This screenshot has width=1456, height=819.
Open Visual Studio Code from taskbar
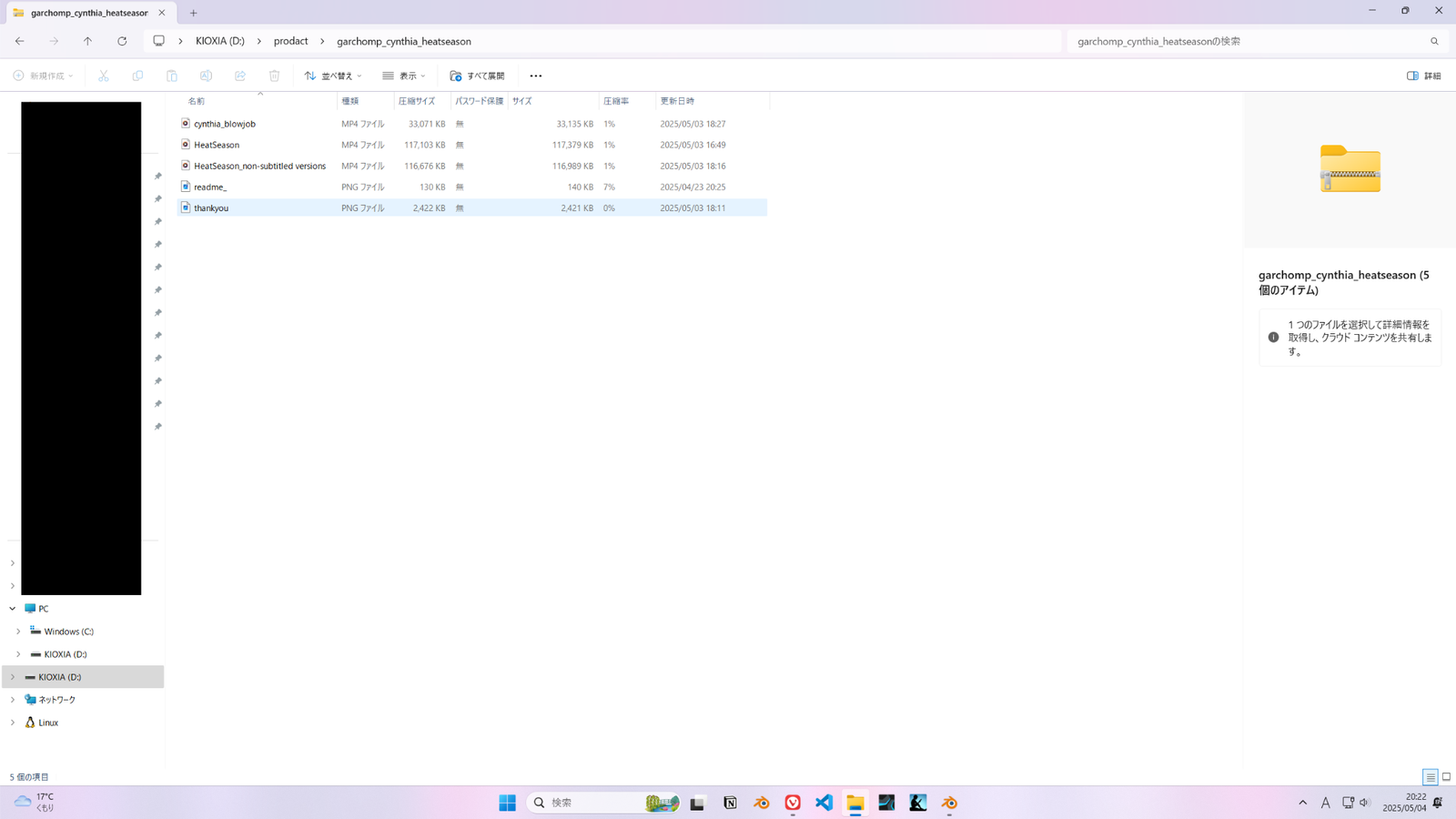tap(824, 803)
